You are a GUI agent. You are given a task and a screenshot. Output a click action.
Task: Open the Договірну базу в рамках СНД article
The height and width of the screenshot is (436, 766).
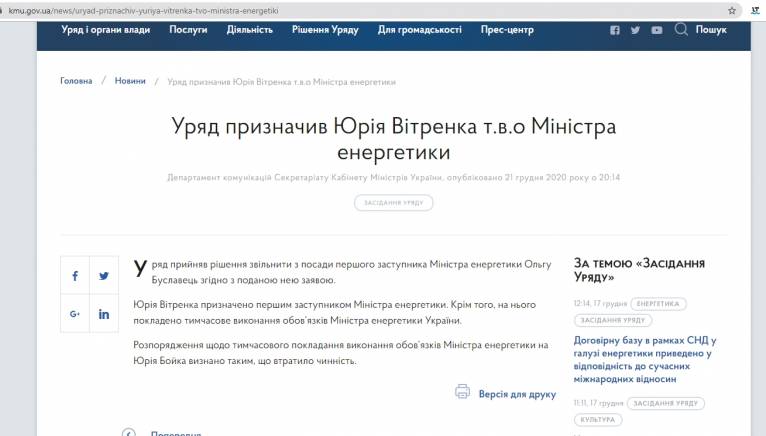(644, 359)
